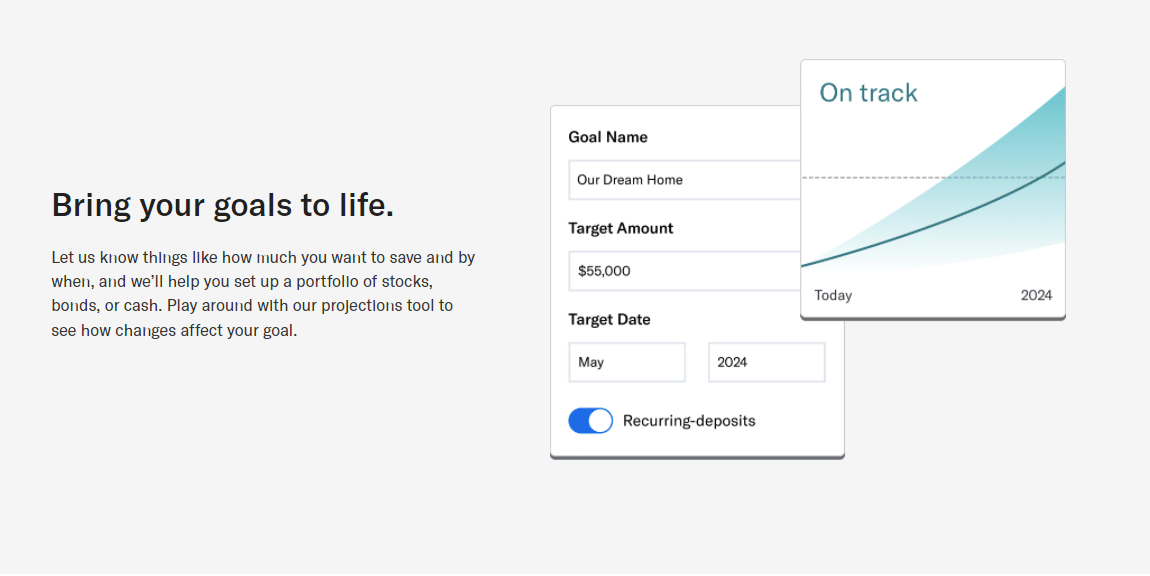Click the white knob of the toggle
This screenshot has height=576, width=1150.
(x=600, y=421)
